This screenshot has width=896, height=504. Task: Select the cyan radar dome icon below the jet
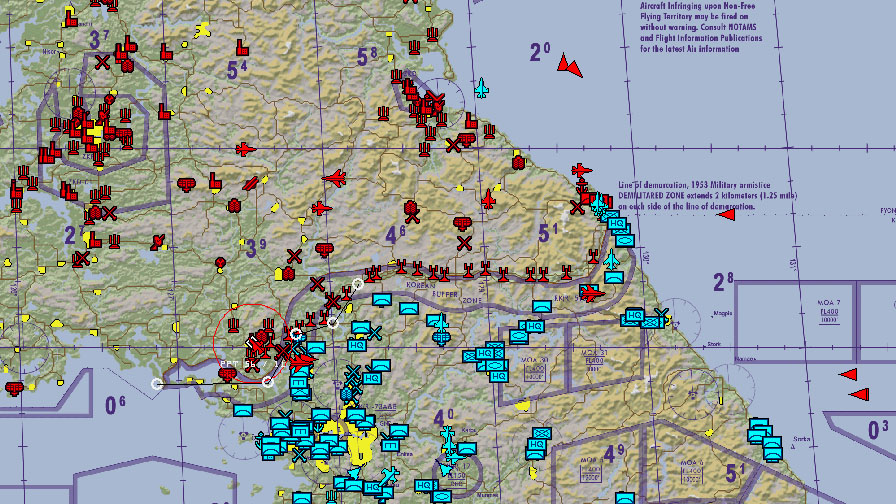(441, 339)
